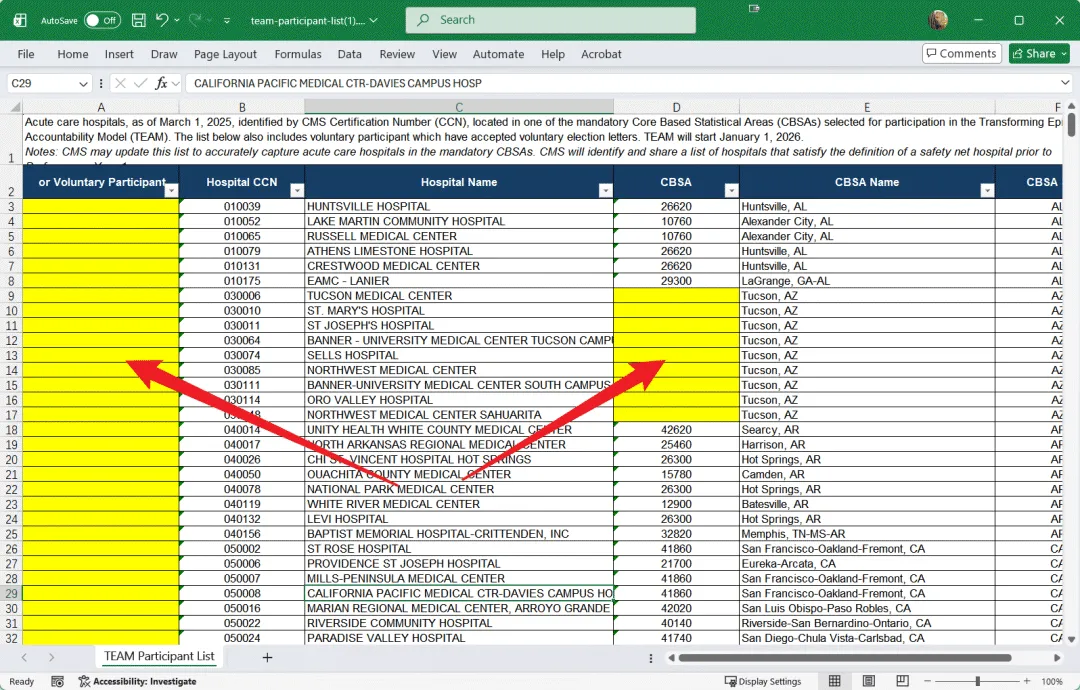1080x690 pixels.
Task: Click the Search box in title bar
Action: [x=550, y=20]
